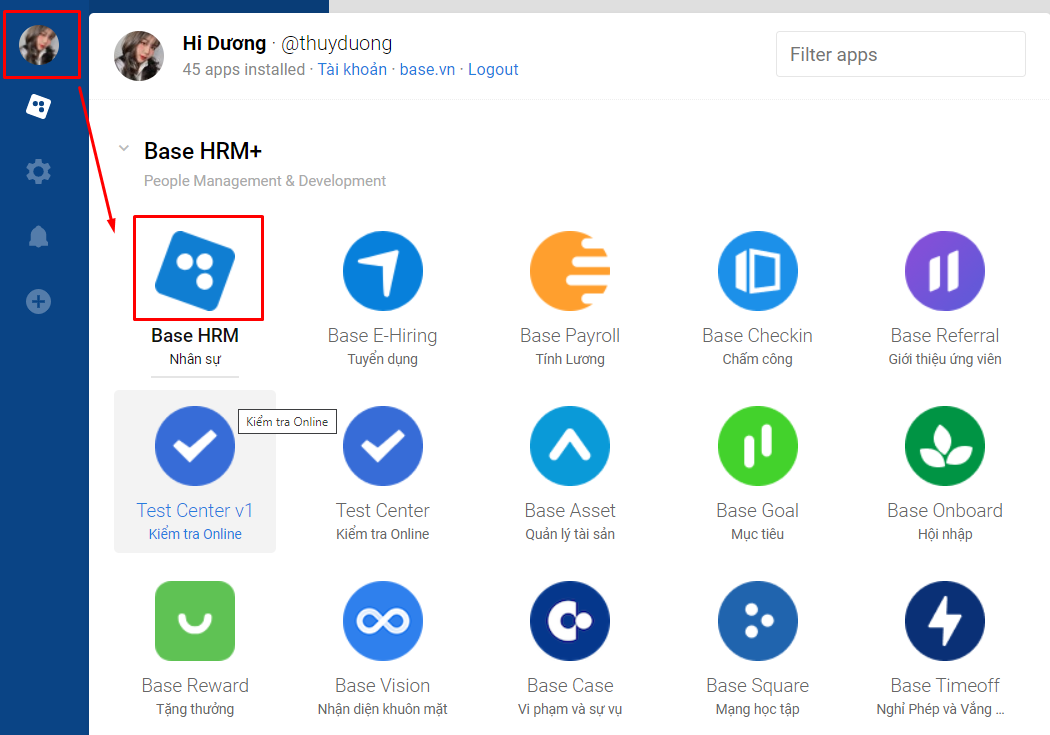The height and width of the screenshot is (735, 1050).
Task: Click the Filter apps search field
Action: (900, 54)
